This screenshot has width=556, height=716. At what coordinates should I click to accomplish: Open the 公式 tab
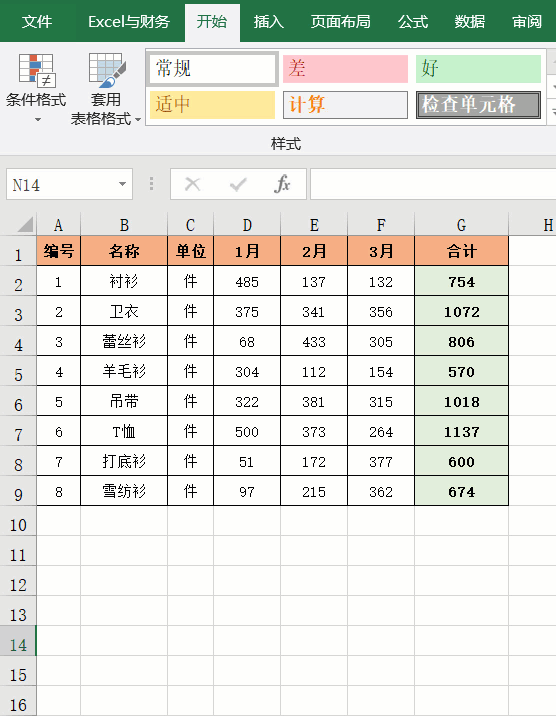point(413,21)
